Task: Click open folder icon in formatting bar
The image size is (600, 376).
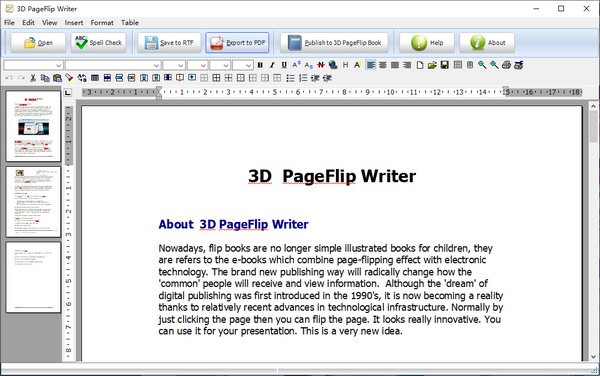Action: point(432,65)
